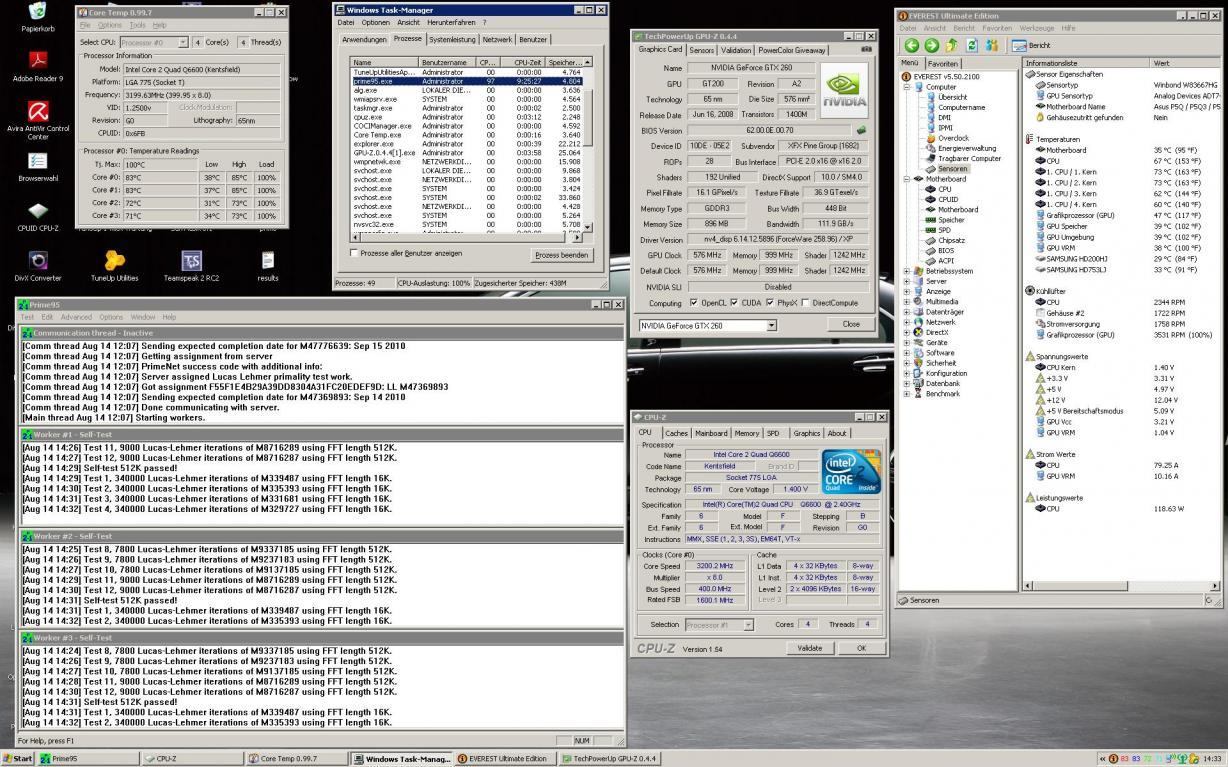Check Prozesse aller Benutzer anzeigen
Image resolution: width=1228 pixels, height=767 pixels.
354,253
